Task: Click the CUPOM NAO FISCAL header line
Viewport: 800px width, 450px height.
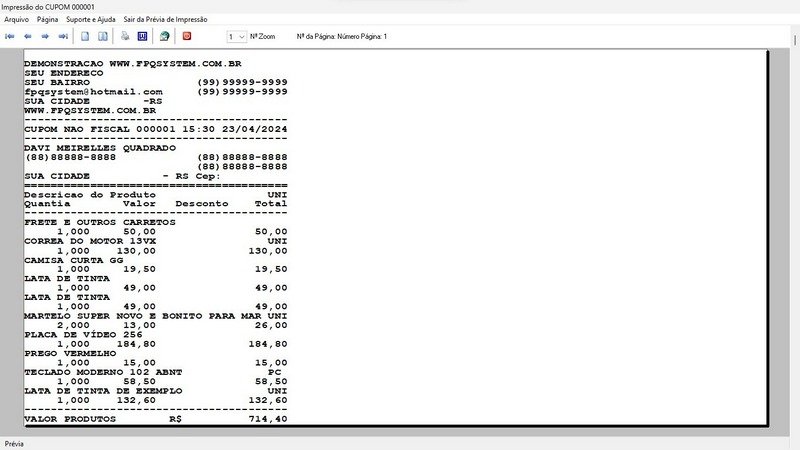Action: pos(155,129)
